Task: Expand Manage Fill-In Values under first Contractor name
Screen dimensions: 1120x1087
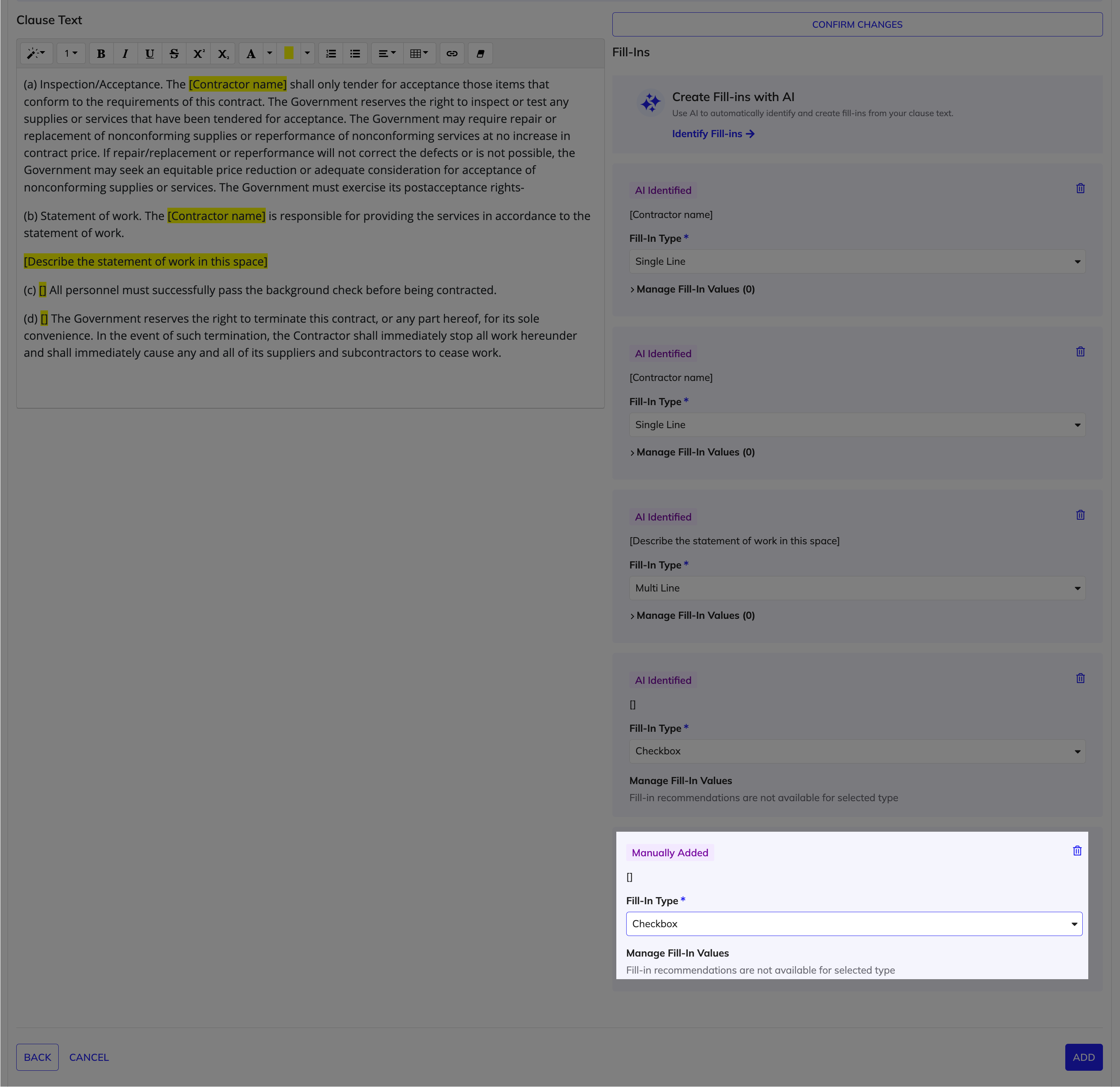Action: pos(692,290)
